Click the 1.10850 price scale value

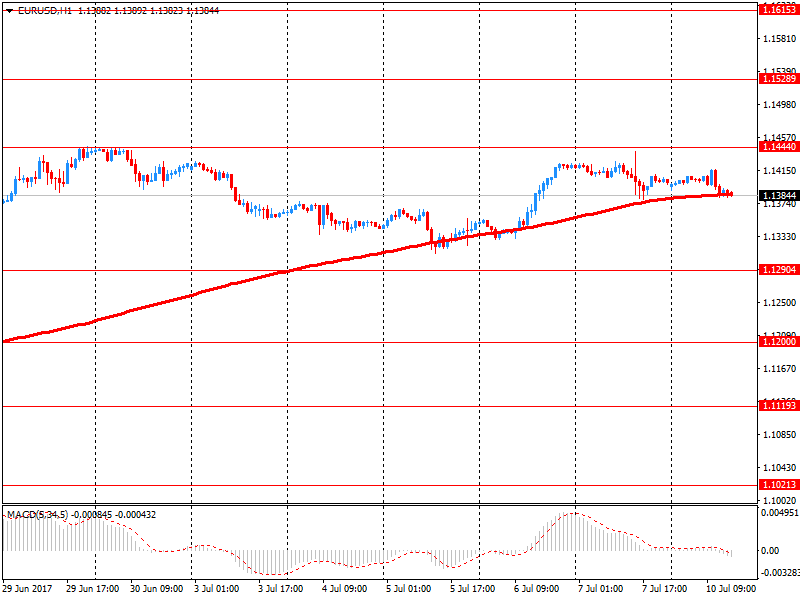[780, 435]
